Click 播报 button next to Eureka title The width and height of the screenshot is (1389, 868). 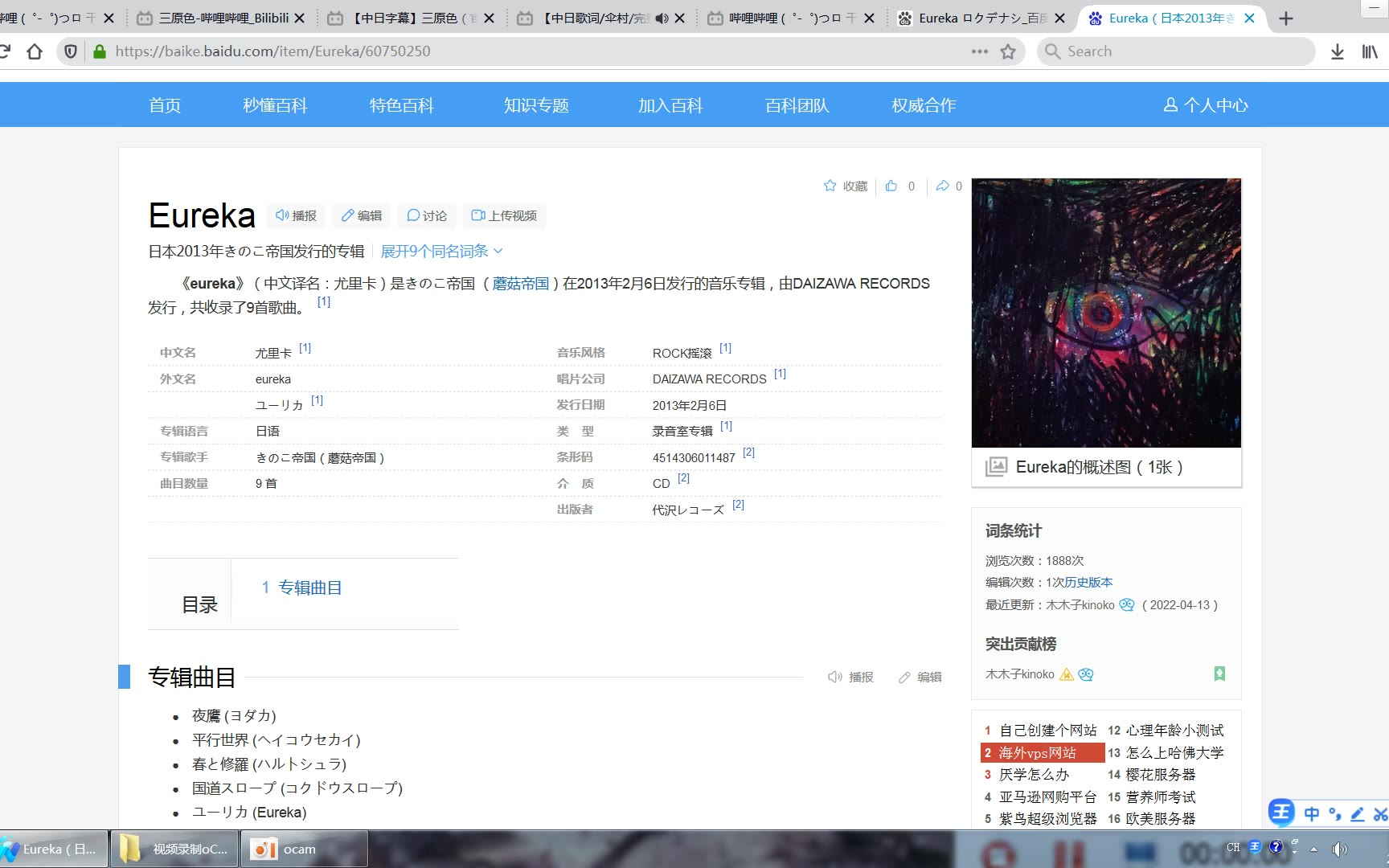click(296, 215)
